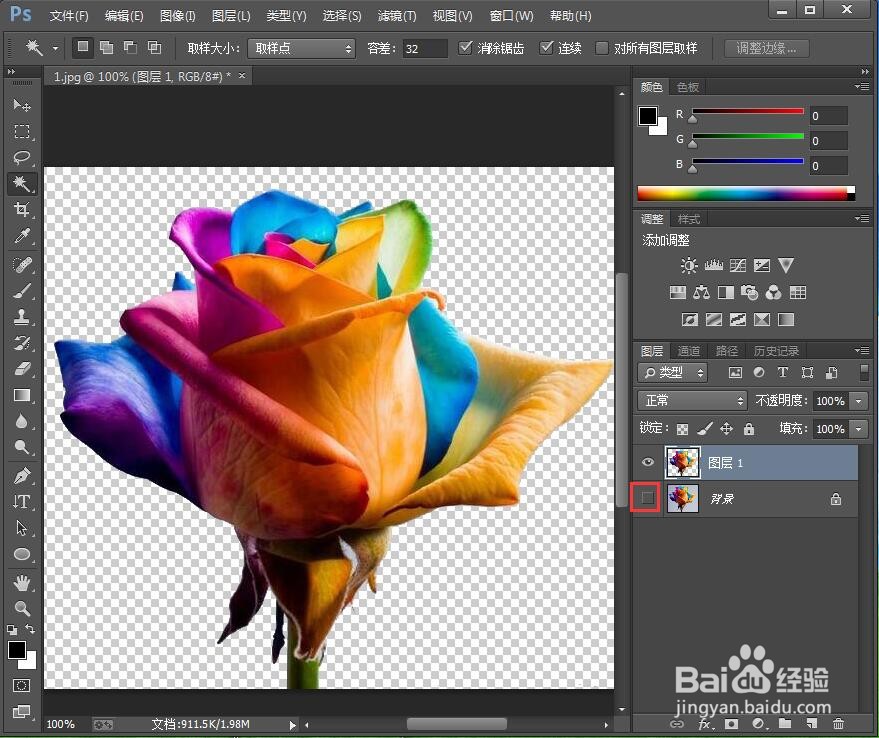Show the 背景 layer visibility box
This screenshot has height=738, width=879.
(x=648, y=498)
